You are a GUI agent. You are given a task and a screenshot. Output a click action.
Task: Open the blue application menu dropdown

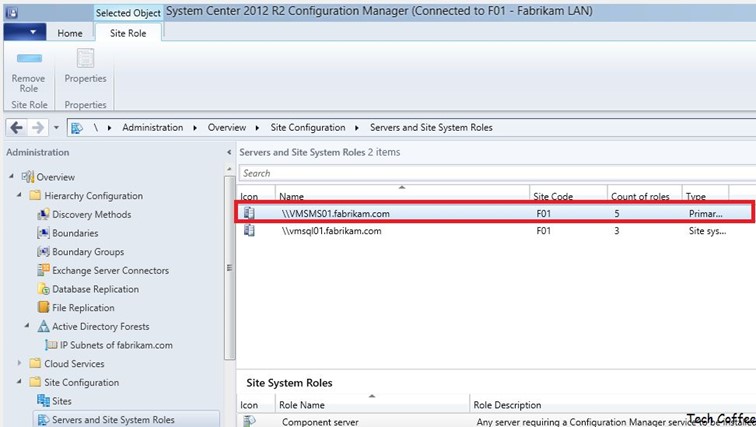tap(25, 32)
